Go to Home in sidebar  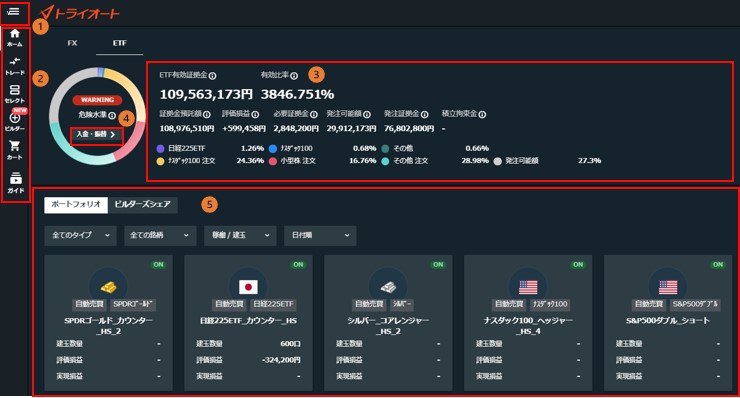[x=15, y=37]
